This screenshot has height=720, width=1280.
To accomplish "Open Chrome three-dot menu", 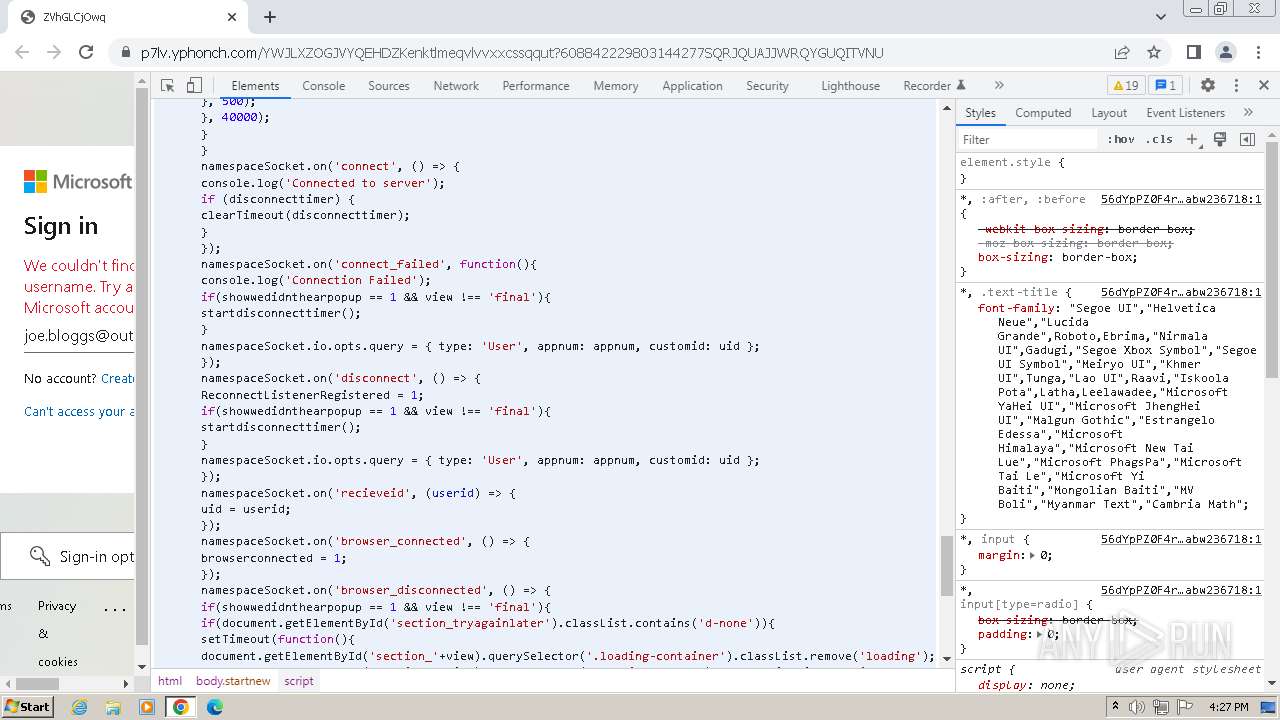I will click(1258, 52).
